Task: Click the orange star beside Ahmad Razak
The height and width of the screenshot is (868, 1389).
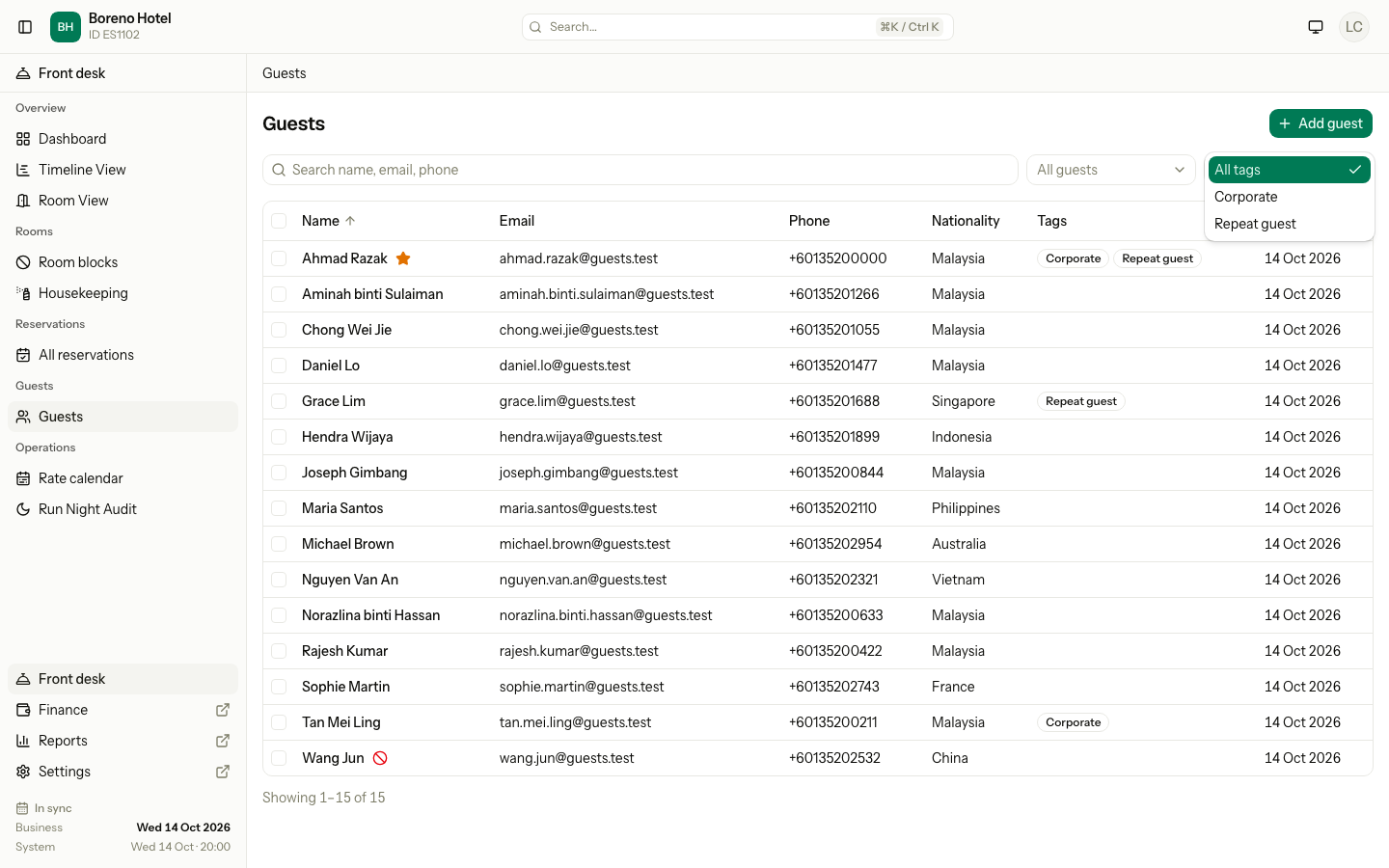Action: (x=403, y=258)
